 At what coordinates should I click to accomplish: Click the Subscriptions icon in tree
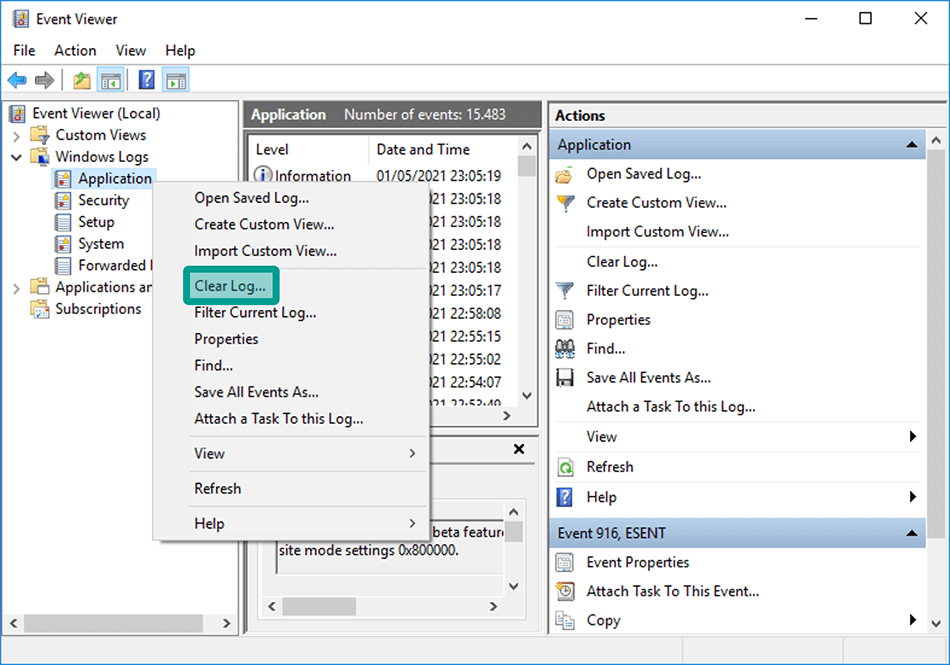(40, 309)
